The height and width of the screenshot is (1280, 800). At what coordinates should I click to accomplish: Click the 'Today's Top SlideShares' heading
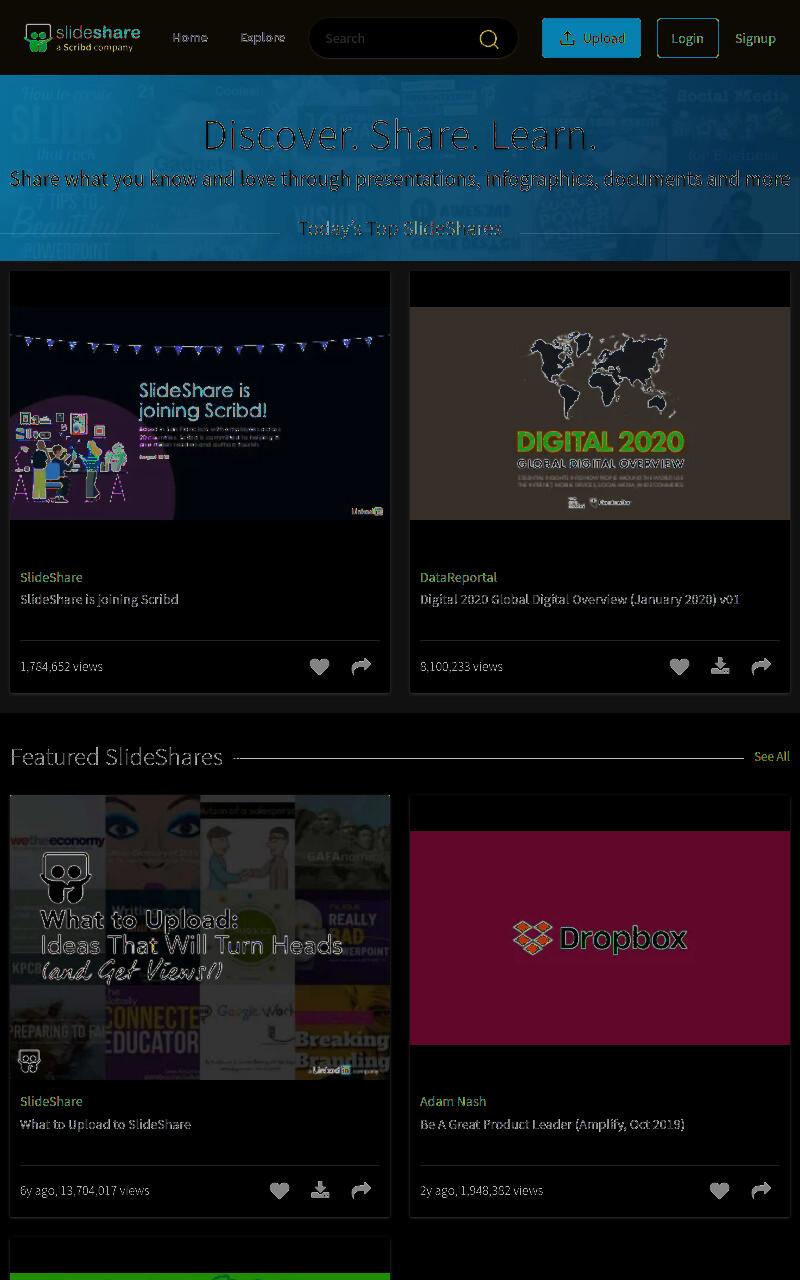pyautogui.click(x=400, y=228)
